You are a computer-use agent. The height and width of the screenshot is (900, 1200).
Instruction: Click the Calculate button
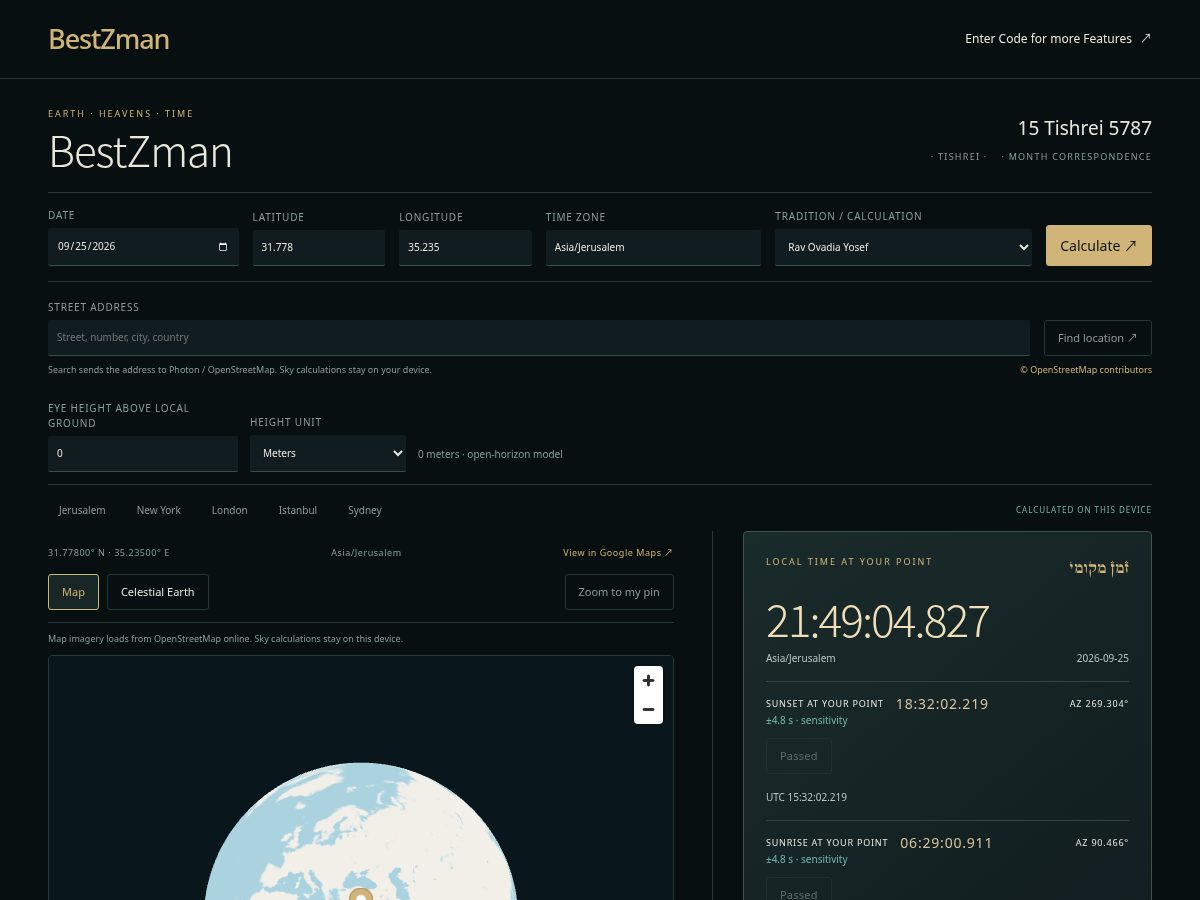click(x=1098, y=246)
